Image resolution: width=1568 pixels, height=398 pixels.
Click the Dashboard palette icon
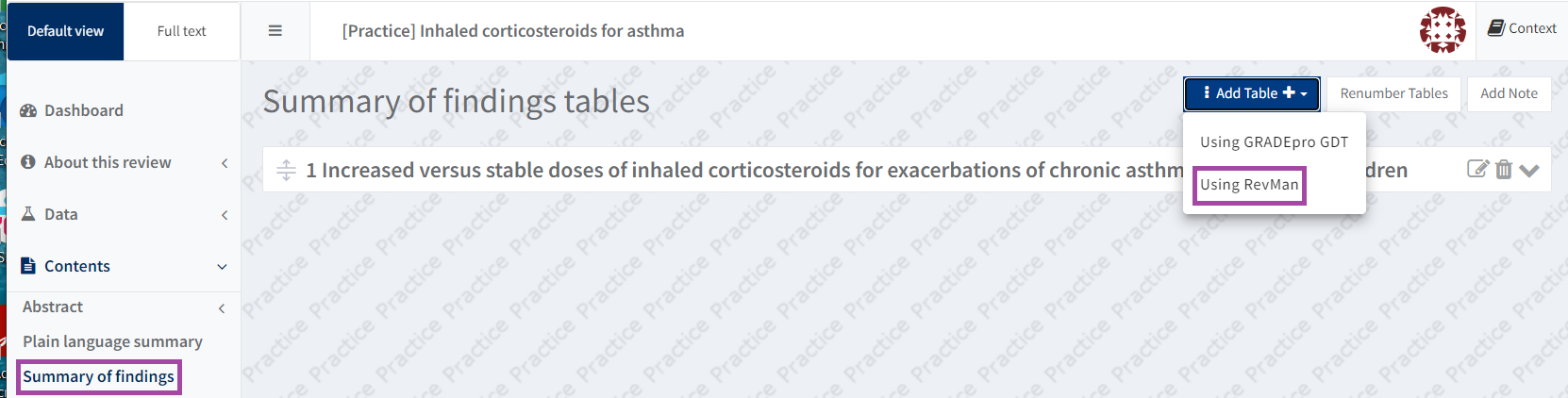point(28,110)
